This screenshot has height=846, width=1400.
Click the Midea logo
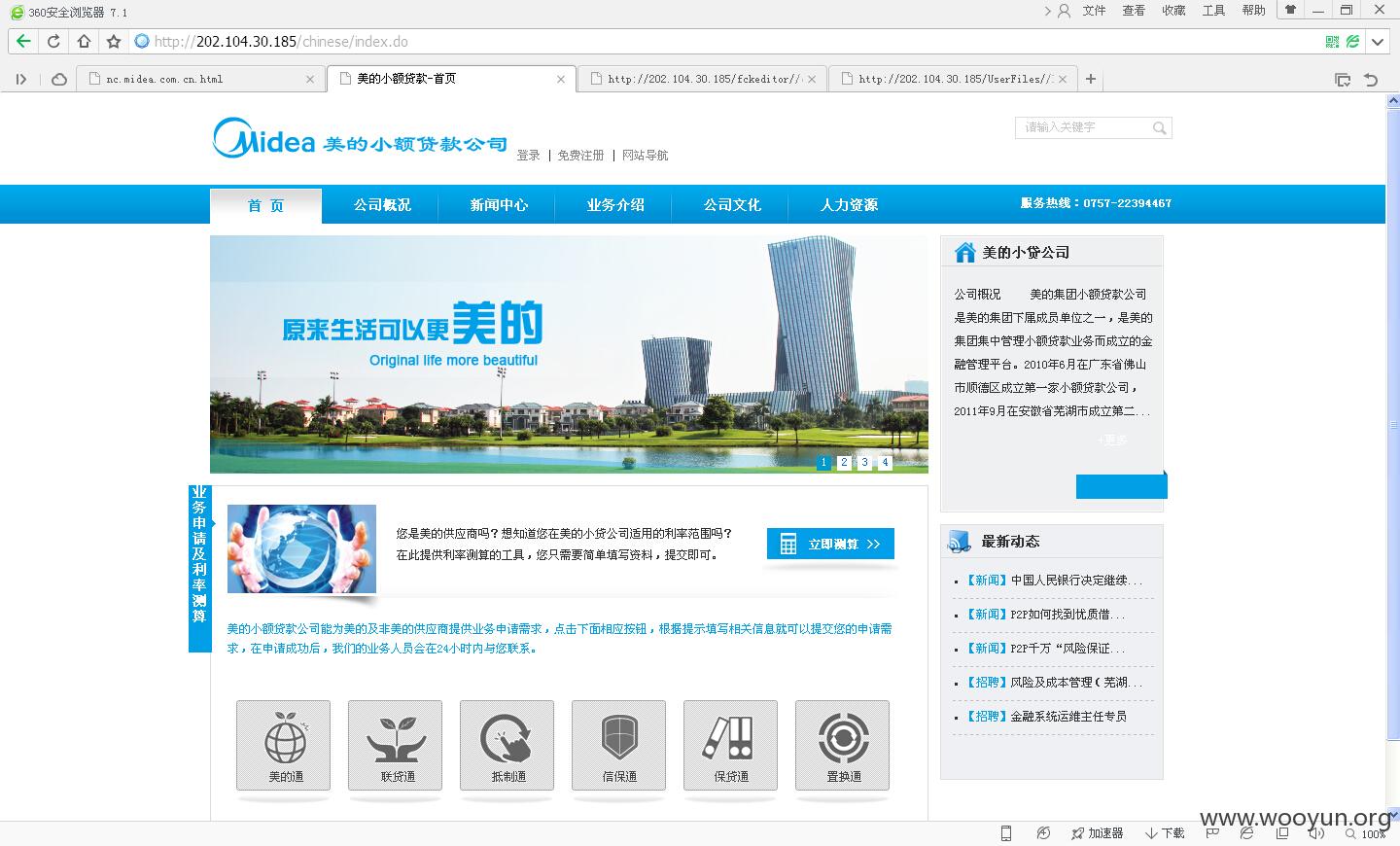click(360, 138)
